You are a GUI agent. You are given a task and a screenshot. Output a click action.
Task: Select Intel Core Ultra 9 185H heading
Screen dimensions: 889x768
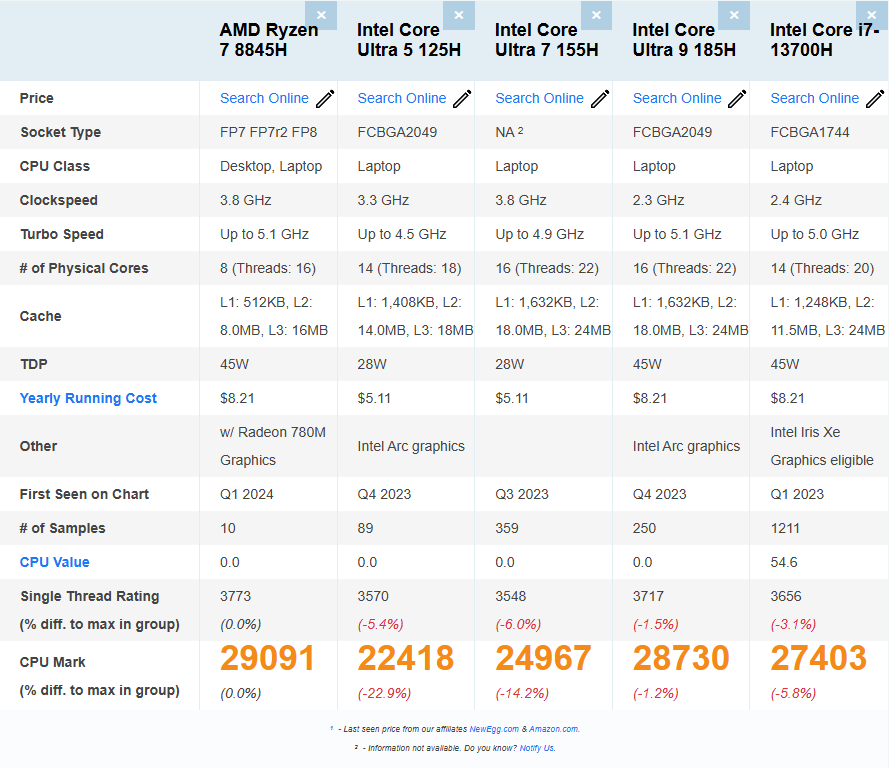tap(684, 40)
